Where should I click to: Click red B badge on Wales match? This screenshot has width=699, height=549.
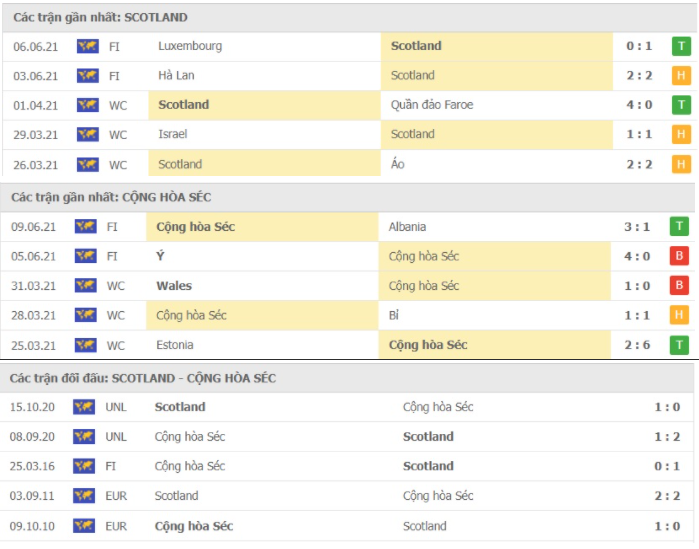(679, 285)
